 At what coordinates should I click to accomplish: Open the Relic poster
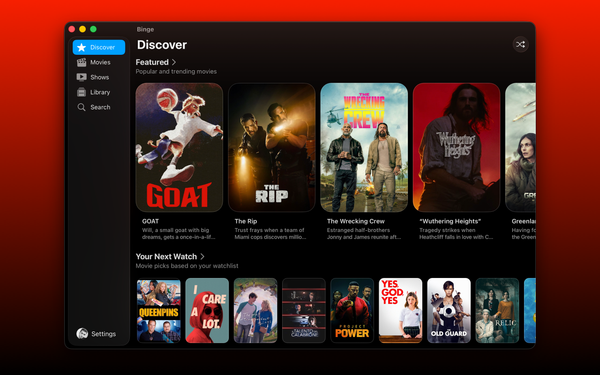click(x=497, y=310)
